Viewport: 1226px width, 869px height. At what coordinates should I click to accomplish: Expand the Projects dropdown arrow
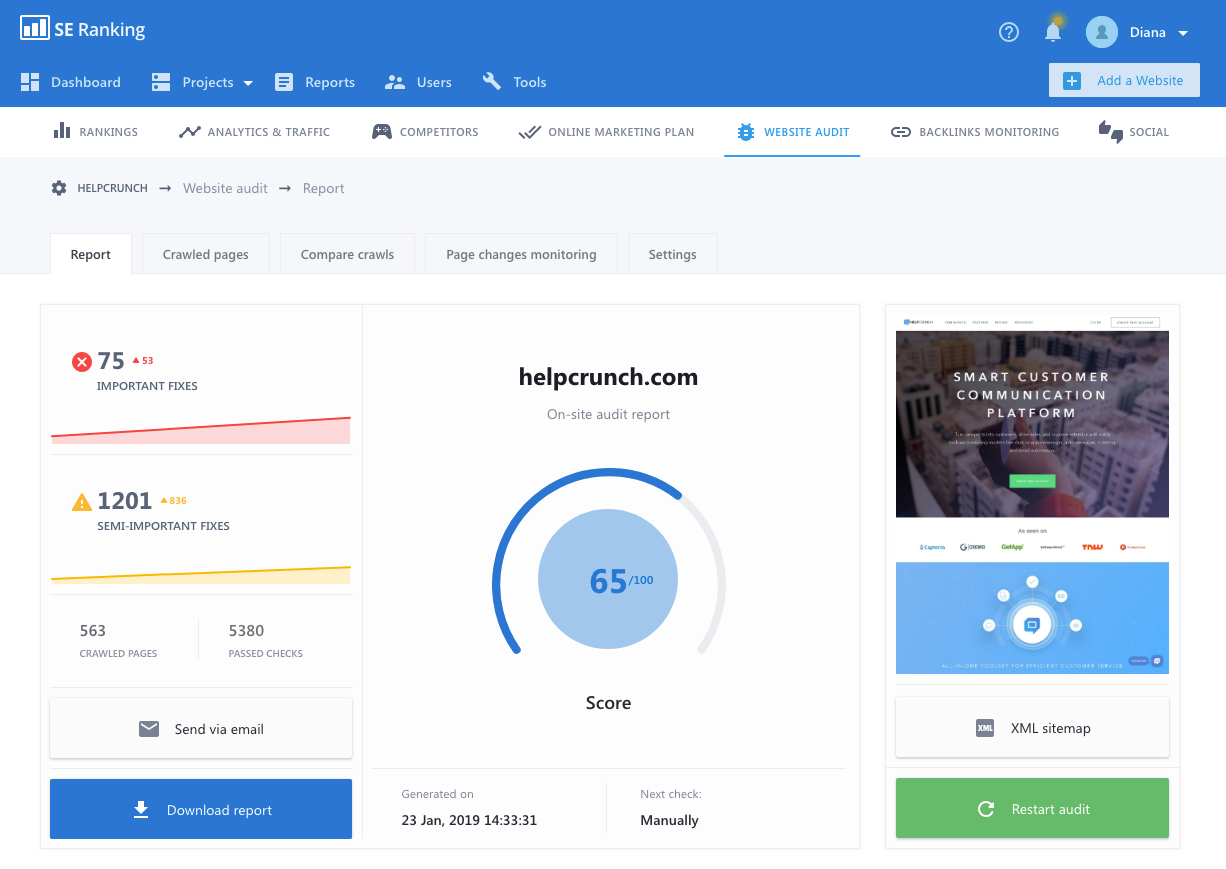tap(248, 83)
